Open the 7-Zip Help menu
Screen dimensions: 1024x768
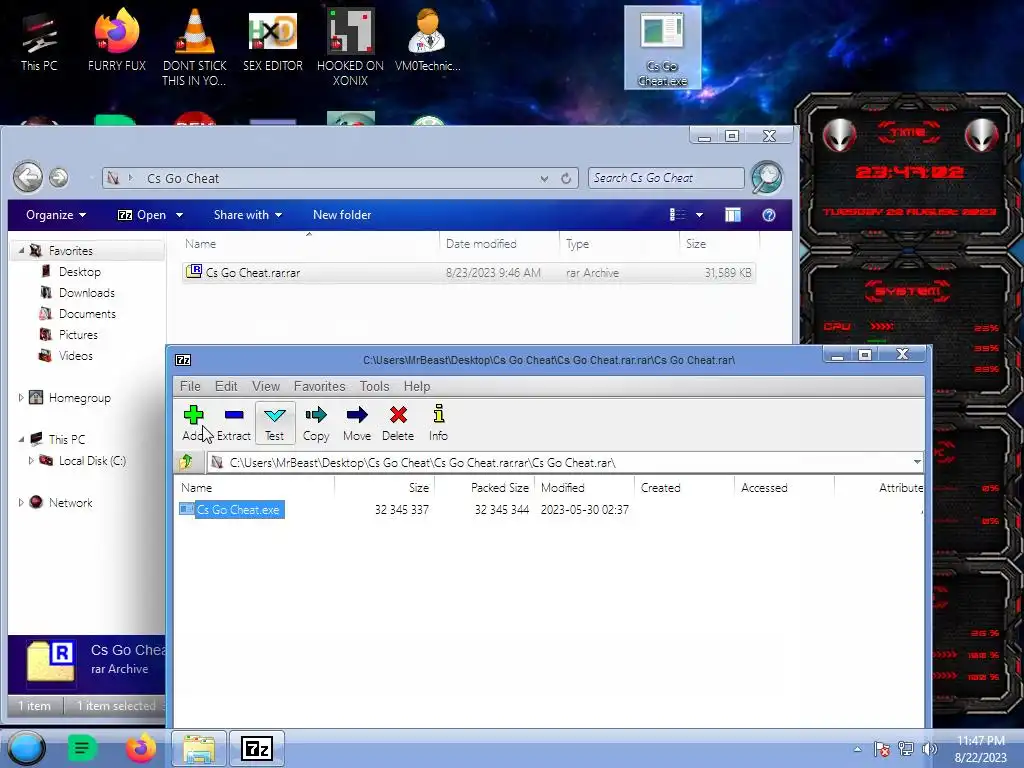point(417,386)
